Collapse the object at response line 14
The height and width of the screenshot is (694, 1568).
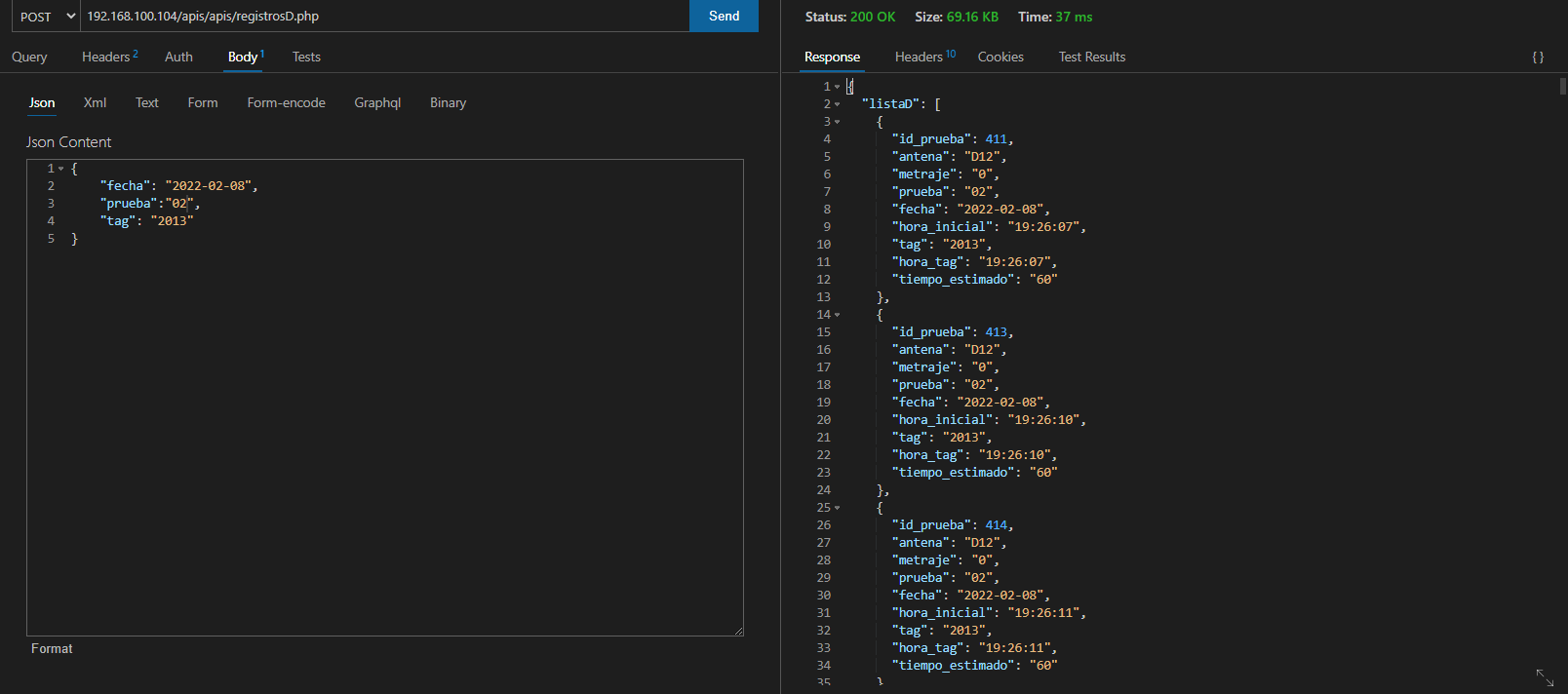[x=837, y=315]
